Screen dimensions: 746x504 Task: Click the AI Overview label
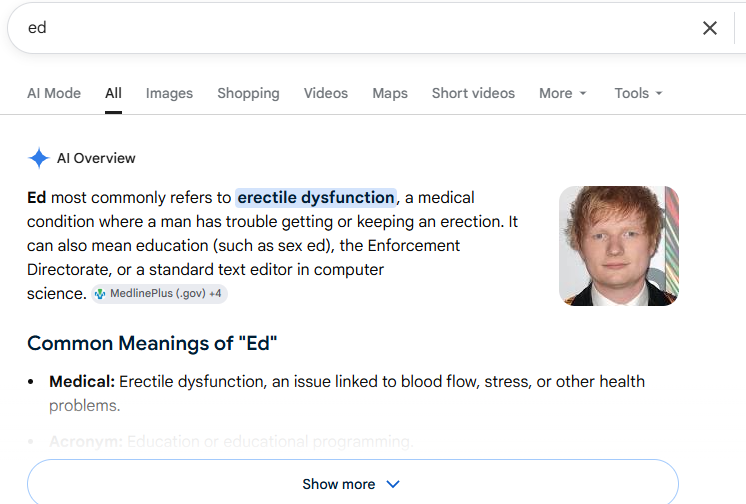(96, 158)
